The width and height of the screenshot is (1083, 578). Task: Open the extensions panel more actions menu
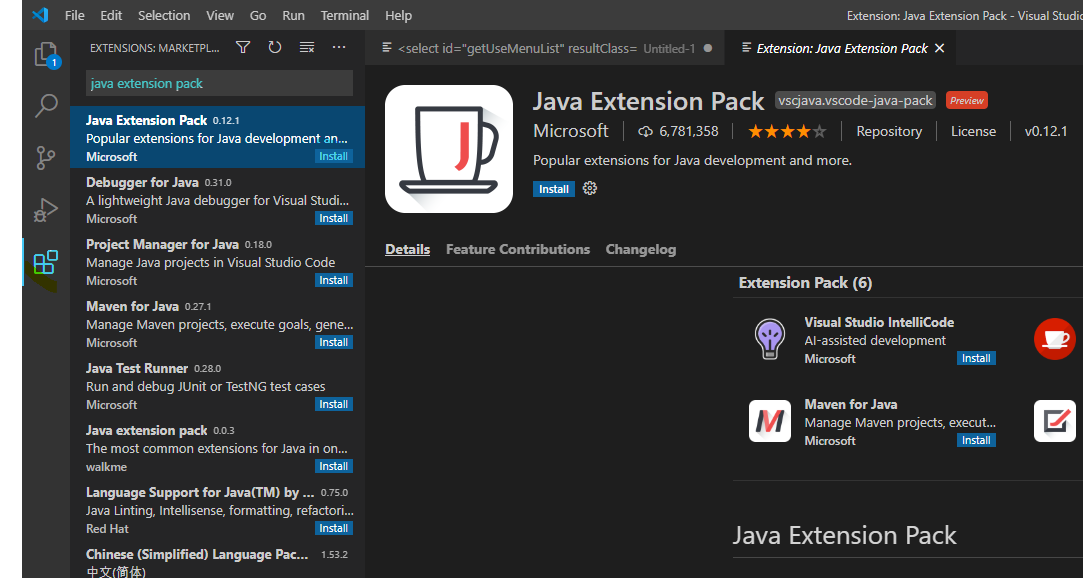[x=338, y=47]
